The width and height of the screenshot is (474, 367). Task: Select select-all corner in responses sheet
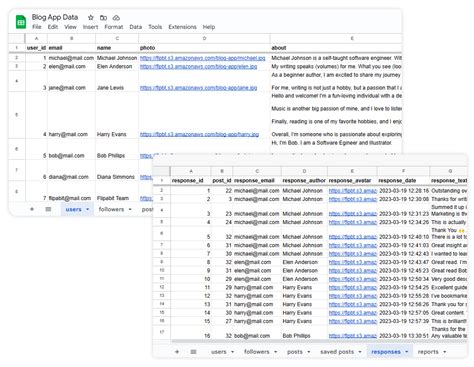pyautogui.click(x=162, y=171)
